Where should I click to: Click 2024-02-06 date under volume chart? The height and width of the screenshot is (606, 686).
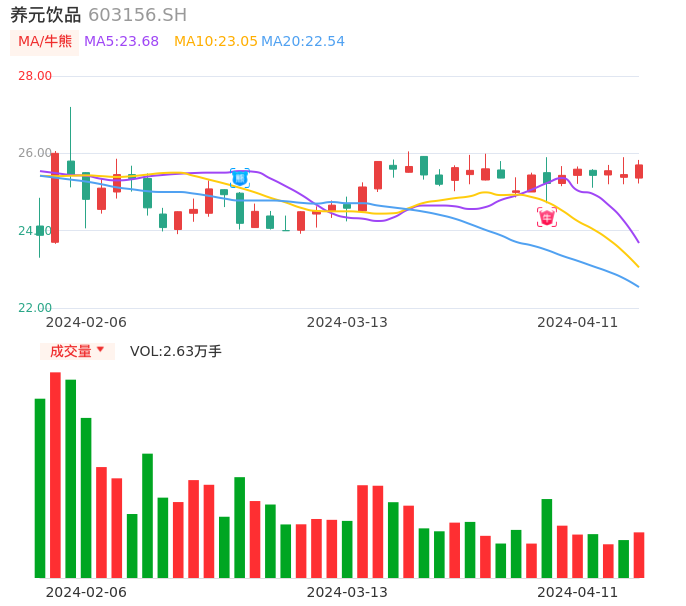pos(86,592)
